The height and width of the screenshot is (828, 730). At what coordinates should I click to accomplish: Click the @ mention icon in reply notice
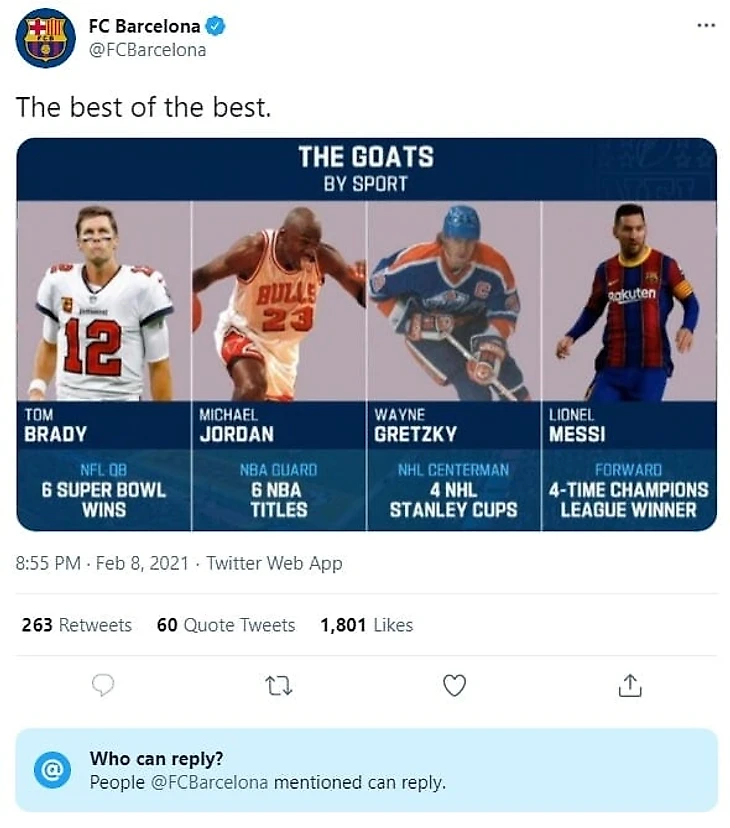click(52, 770)
